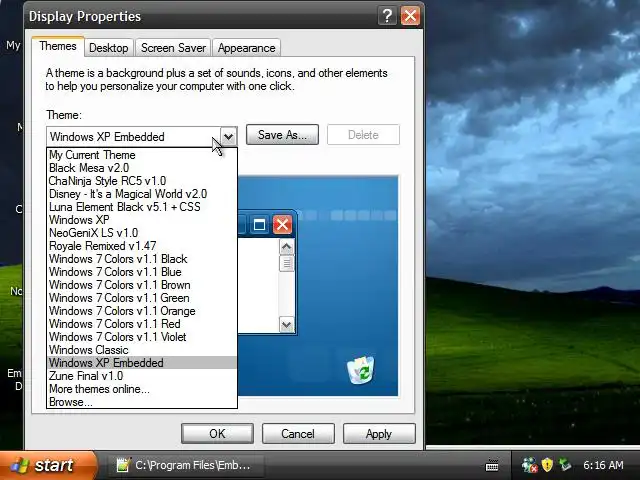Click the Recycle Bin icon in preview
The image size is (640, 480).
click(x=361, y=369)
